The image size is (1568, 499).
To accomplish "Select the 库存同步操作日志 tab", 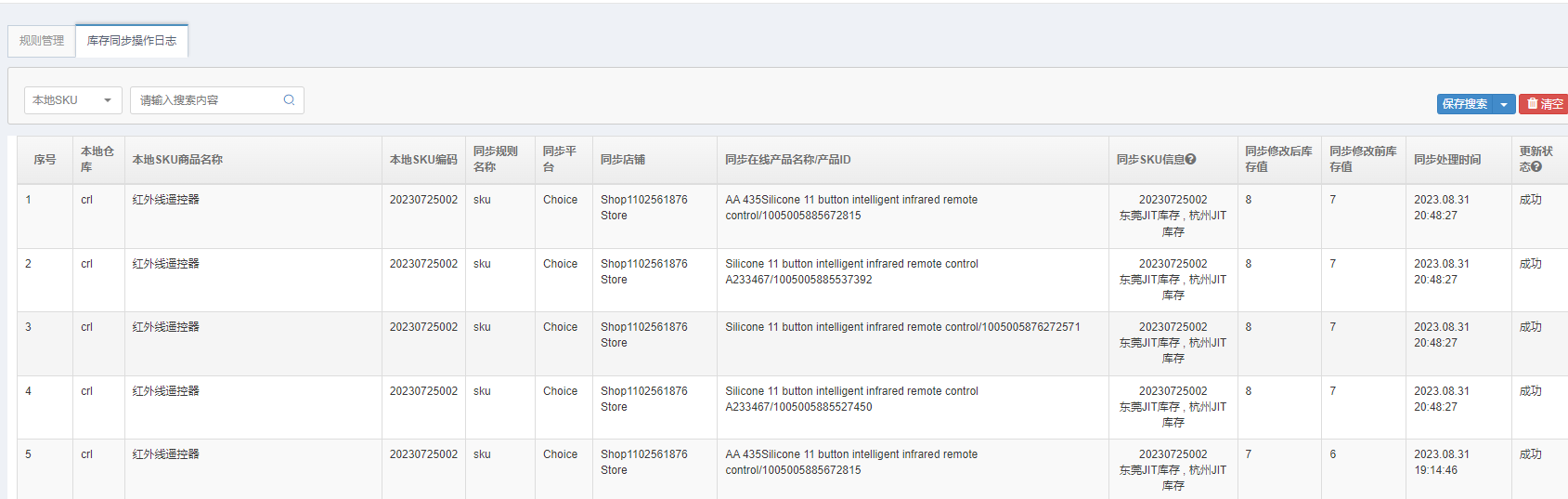I will pyautogui.click(x=132, y=41).
